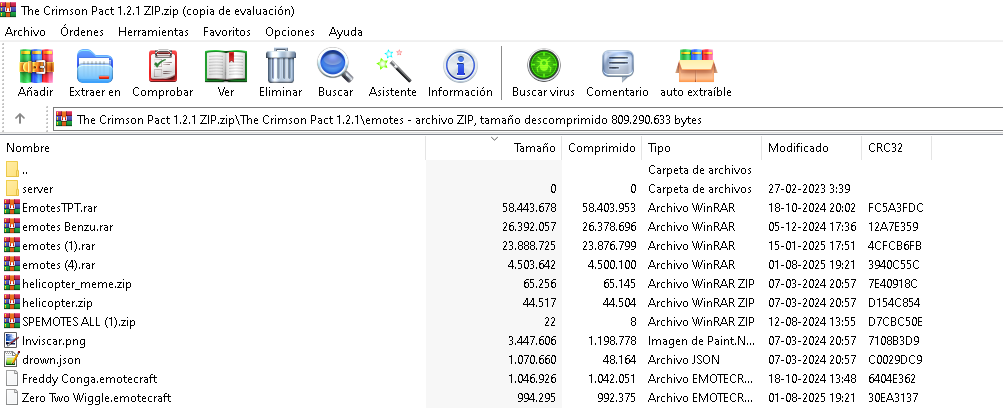1003x408 pixels.
Task: Select the emotes (1).rar file name
Action: tap(58, 246)
